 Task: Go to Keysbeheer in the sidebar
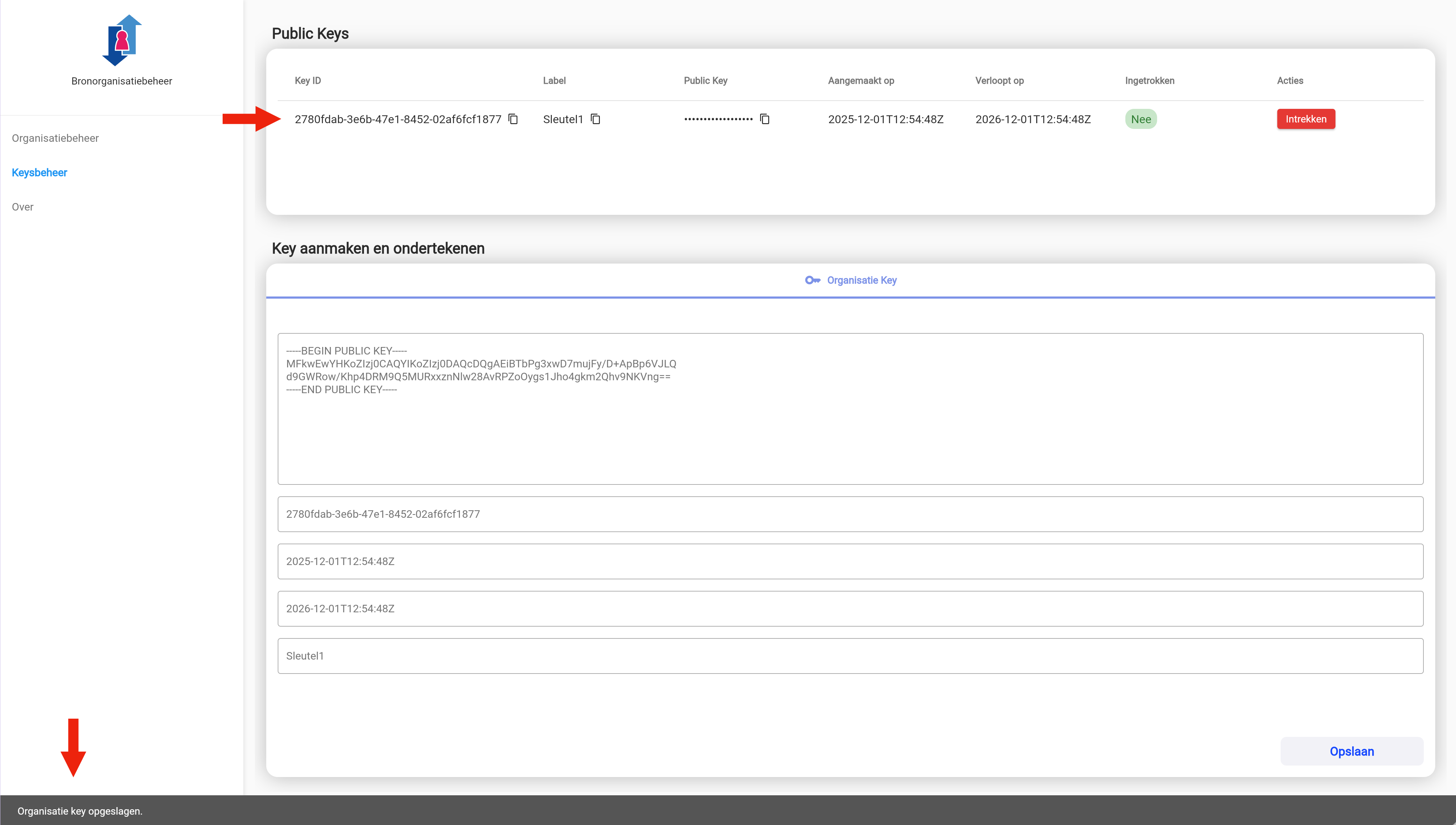pyautogui.click(x=39, y=173)
